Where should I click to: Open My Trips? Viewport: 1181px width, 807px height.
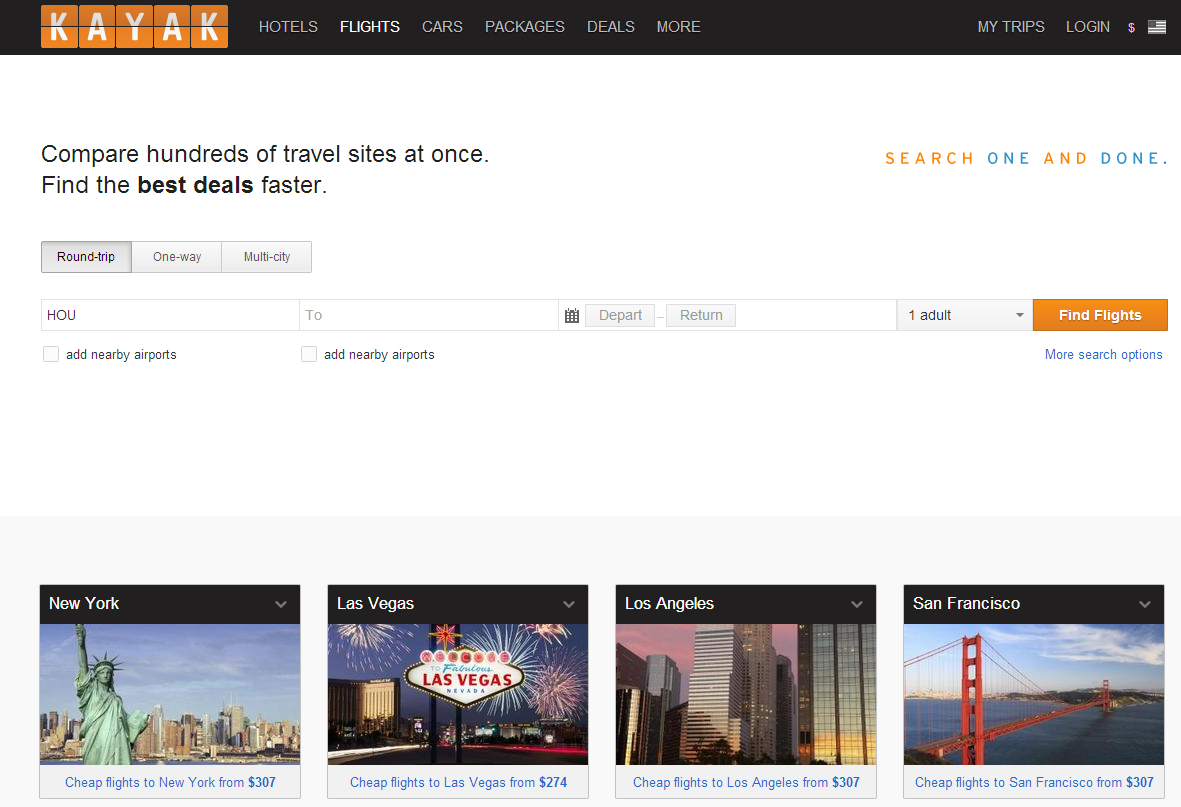pos(1011,27)
